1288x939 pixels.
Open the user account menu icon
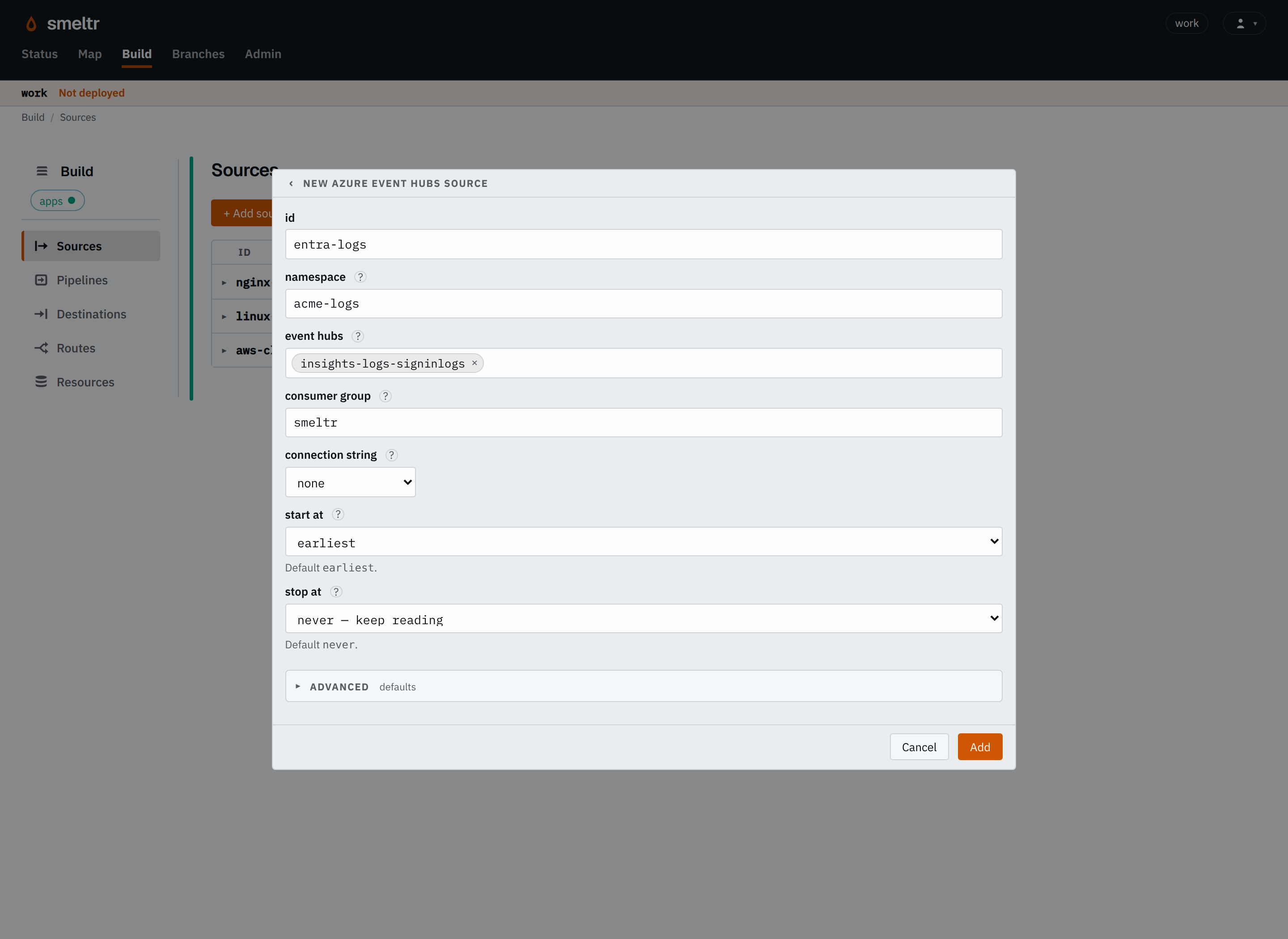1244,23
